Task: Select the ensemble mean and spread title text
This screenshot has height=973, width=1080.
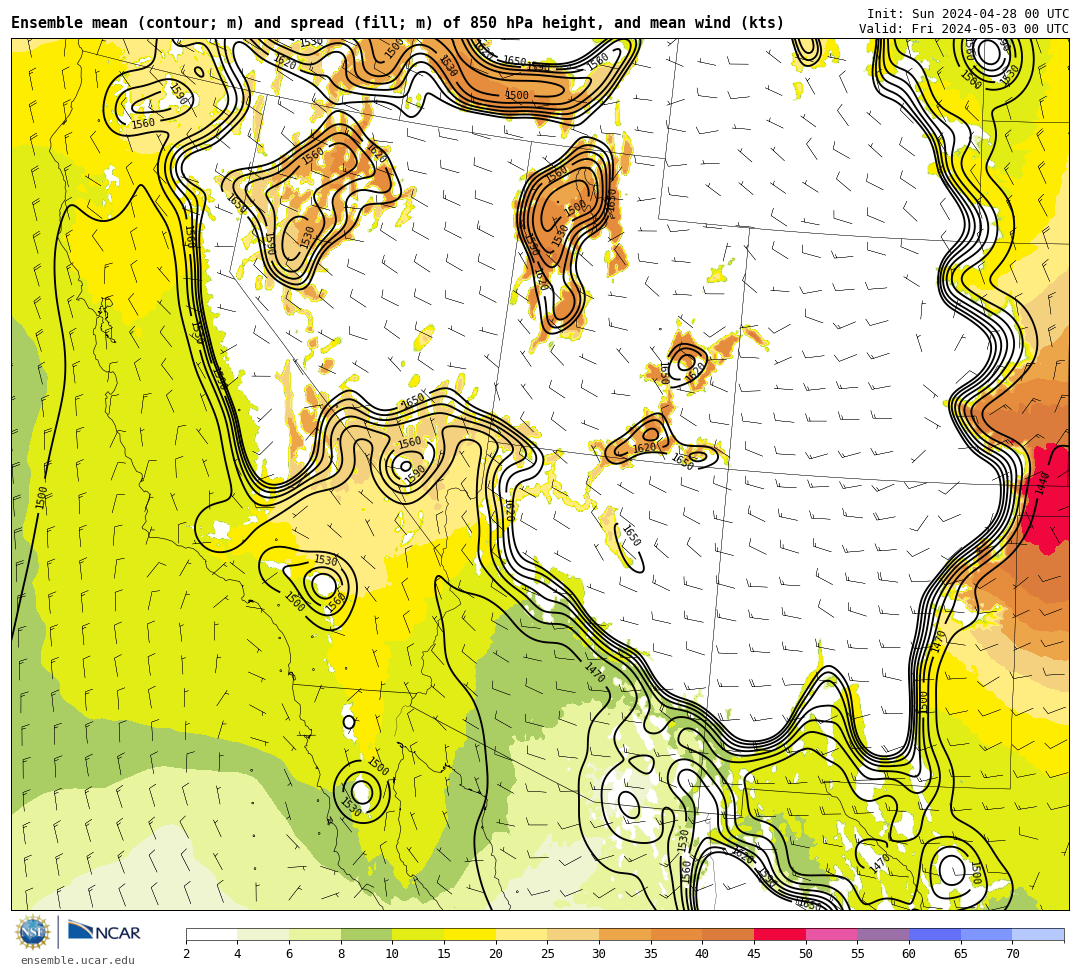Action: click(x=397, y=23)
